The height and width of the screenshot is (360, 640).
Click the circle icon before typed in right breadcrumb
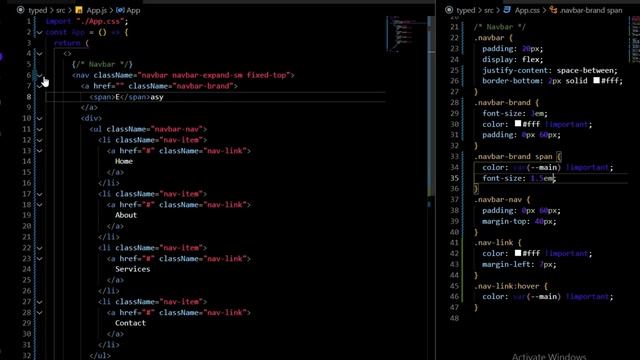coord(449,10)
